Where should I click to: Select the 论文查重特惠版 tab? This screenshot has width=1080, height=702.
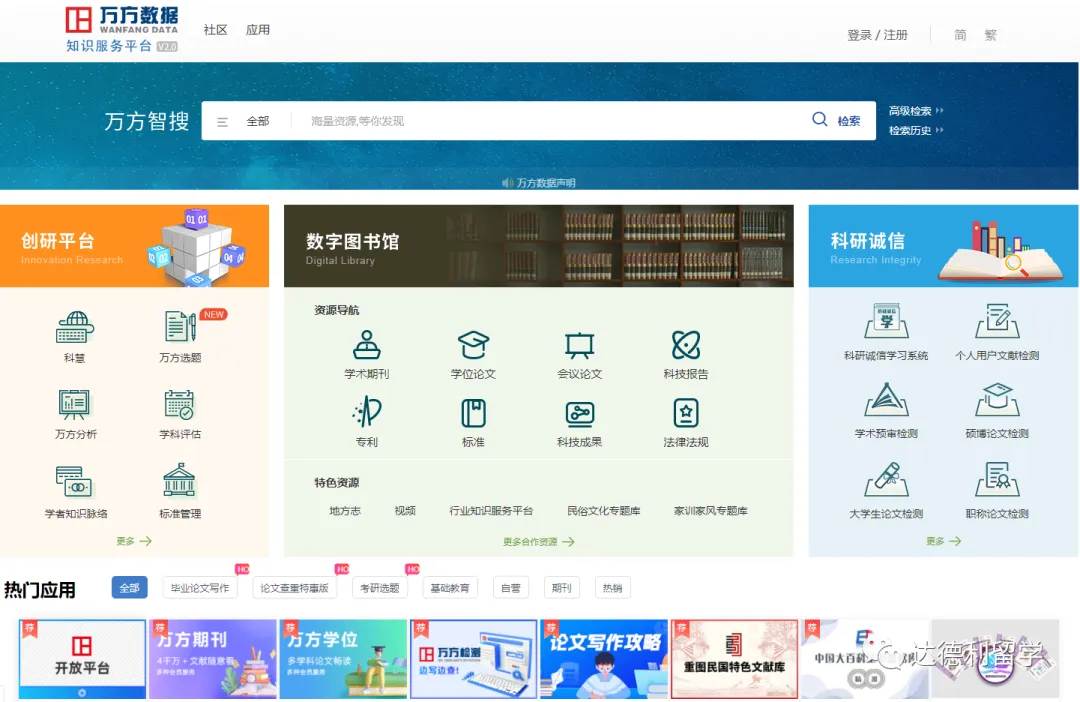click(294, 588)
